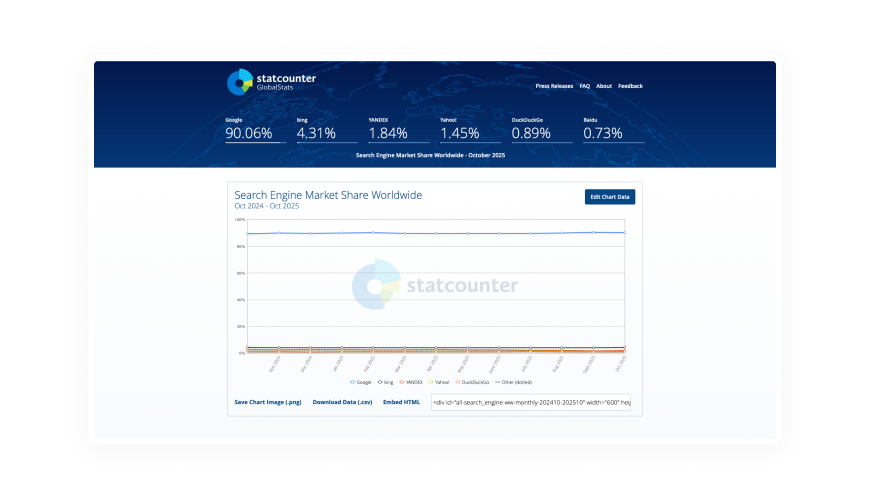Click the bing 4.31% stat
This screenshot has height=500, width=870.
pyautogui.click(x=327, y=129)
